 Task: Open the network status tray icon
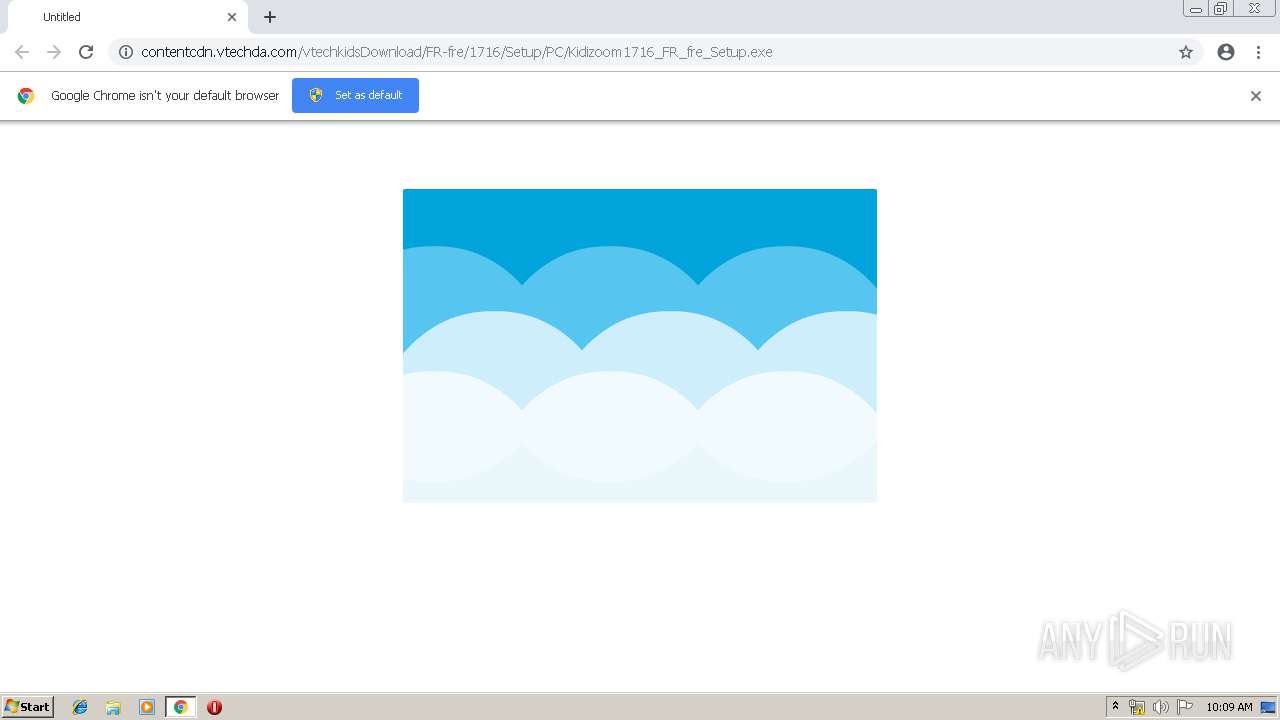[x=1137, y=707]
